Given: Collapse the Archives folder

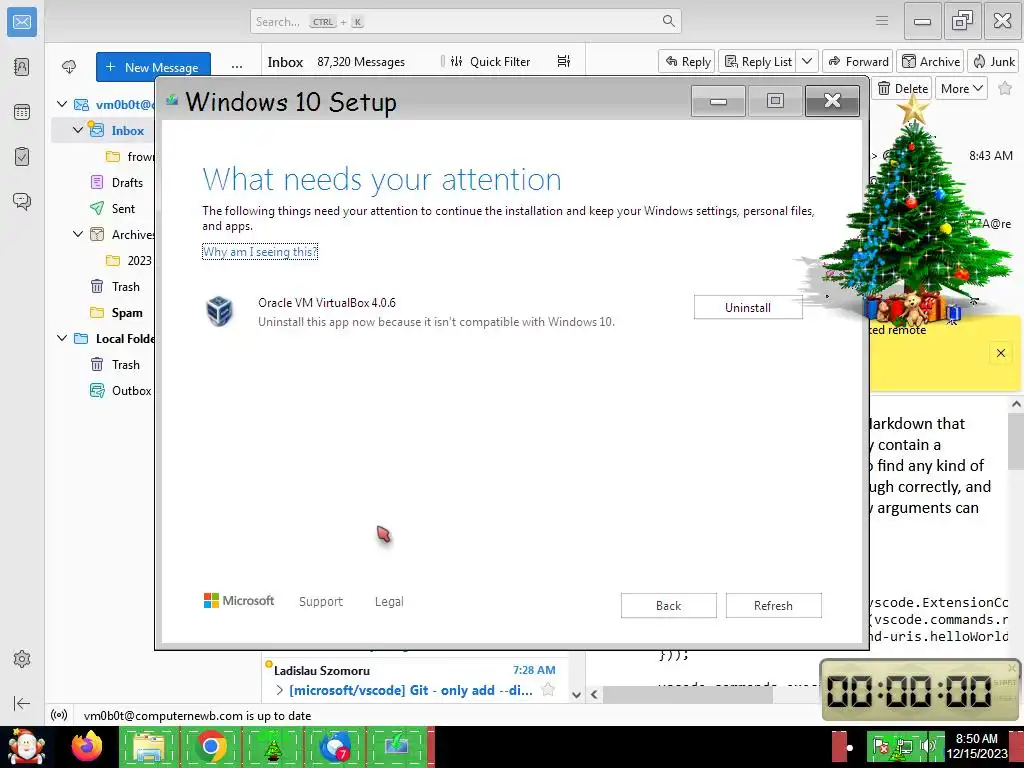Looking at the screenshot, I should (x=78, y=234).
